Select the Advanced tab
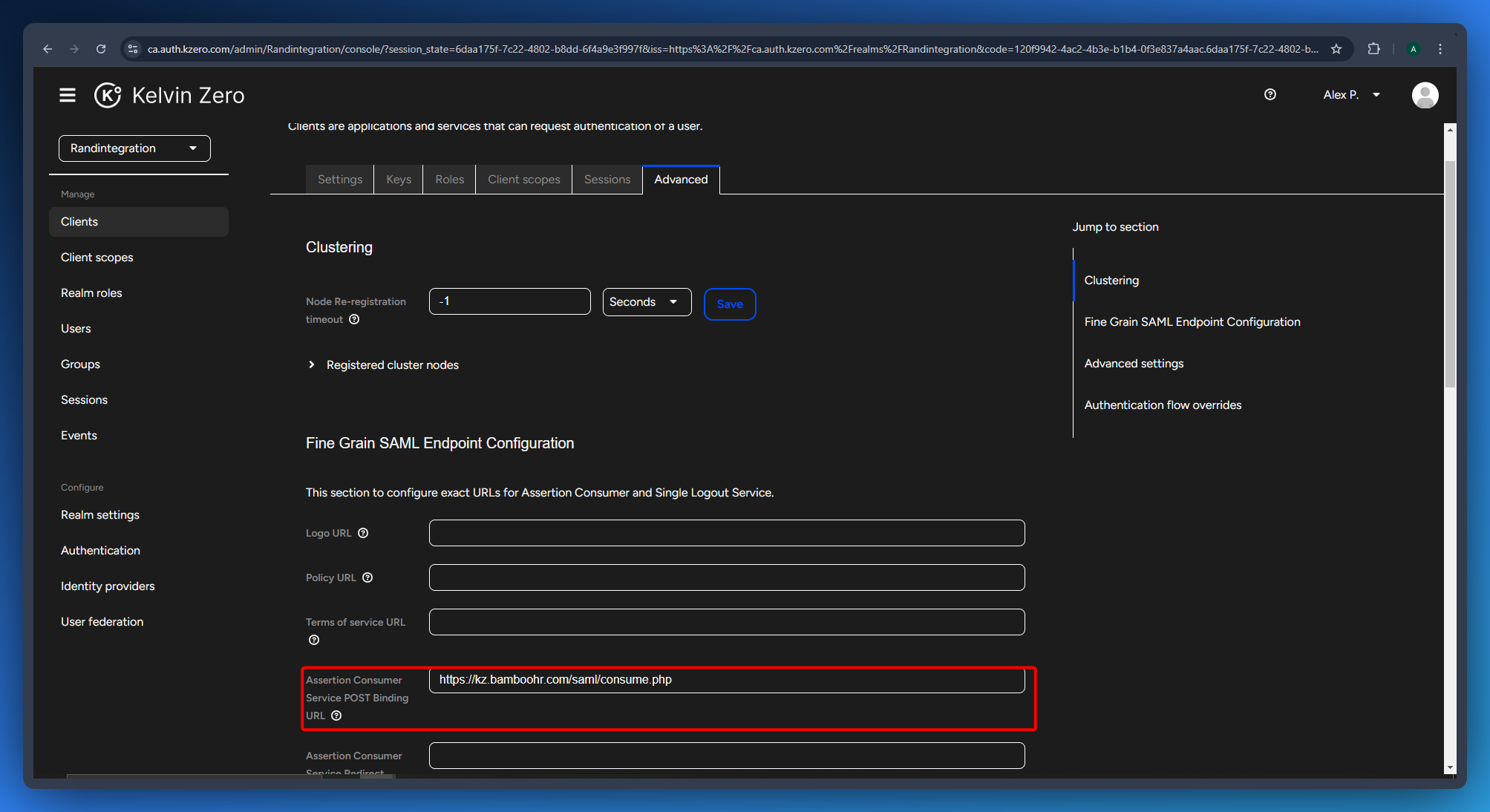The image size is (1490, 812). pos(681,180)
